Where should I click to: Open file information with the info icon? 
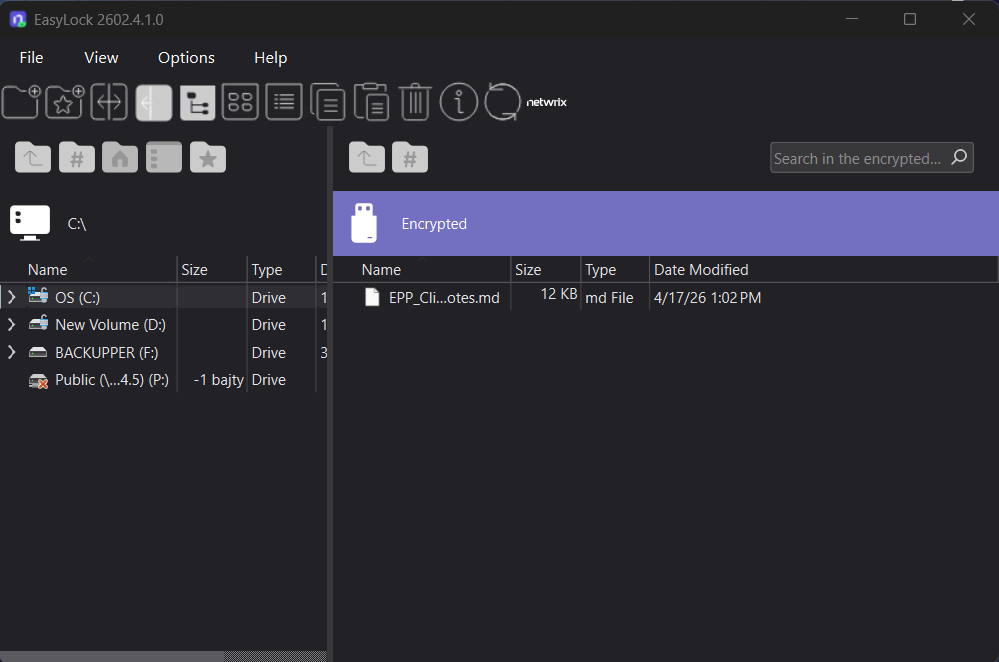[458, 102]
